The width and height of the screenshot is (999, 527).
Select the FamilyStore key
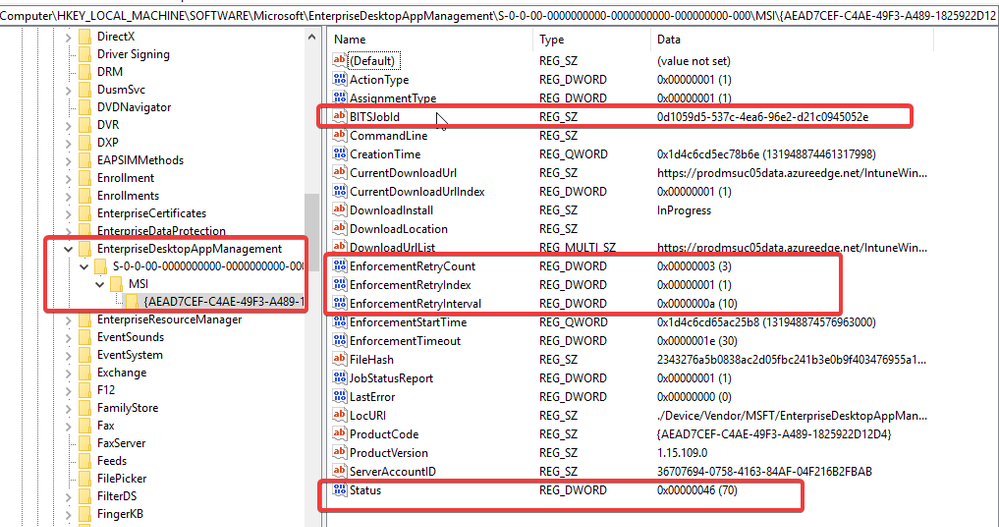tap(127, 408)
